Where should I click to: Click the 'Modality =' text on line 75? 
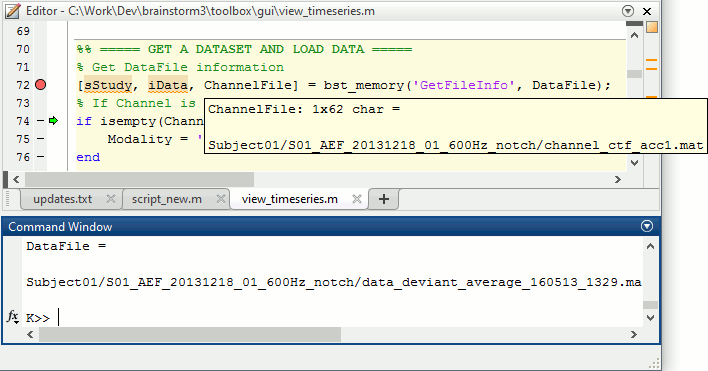(148, 139)
